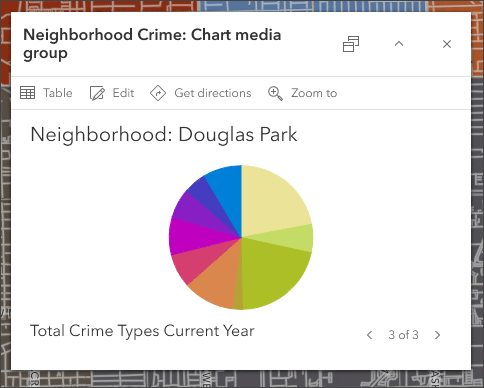Click the Edit button

[112, 93]
